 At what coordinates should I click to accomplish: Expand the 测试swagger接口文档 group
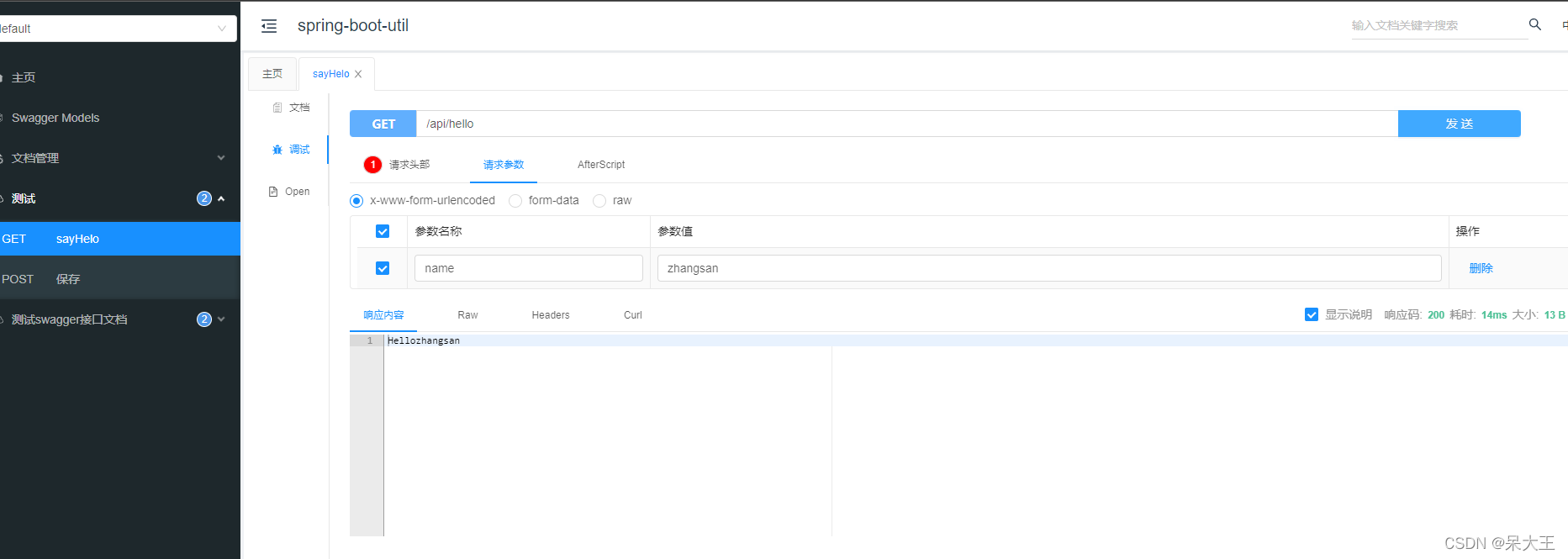(x=120, y=319)
